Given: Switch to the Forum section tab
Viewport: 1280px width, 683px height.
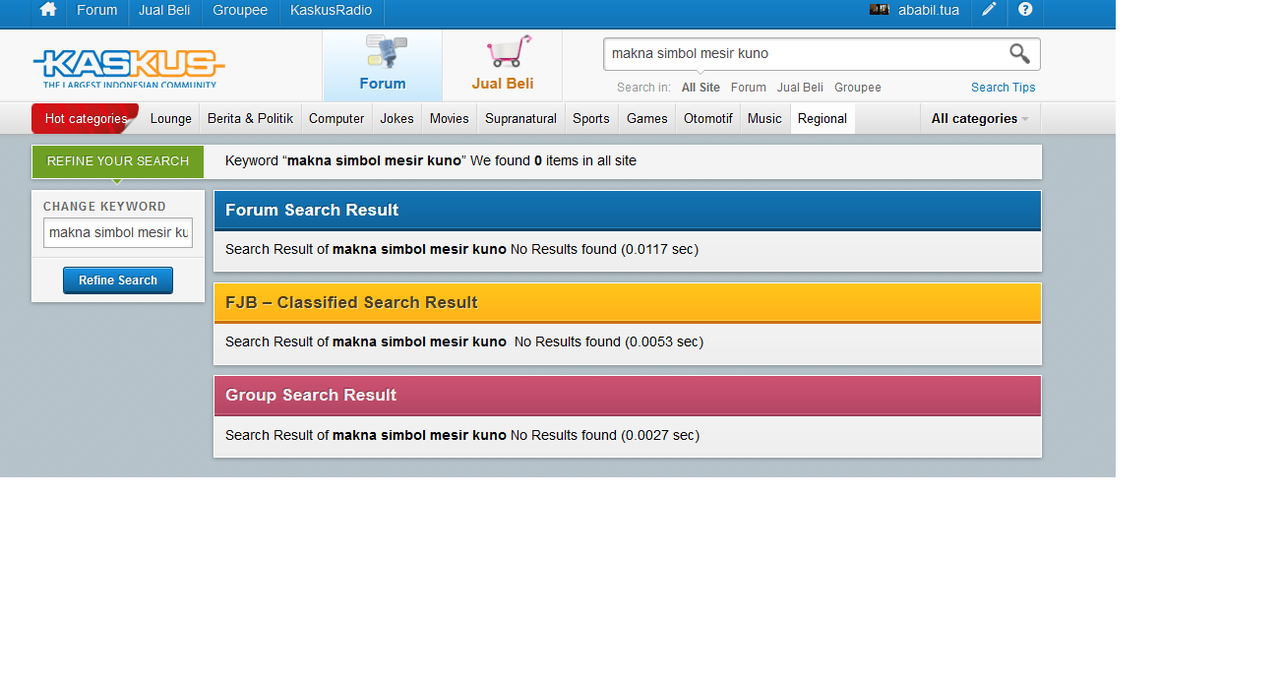Looking at the screenshot, I should pyautogui.click(x=382, y=66).
